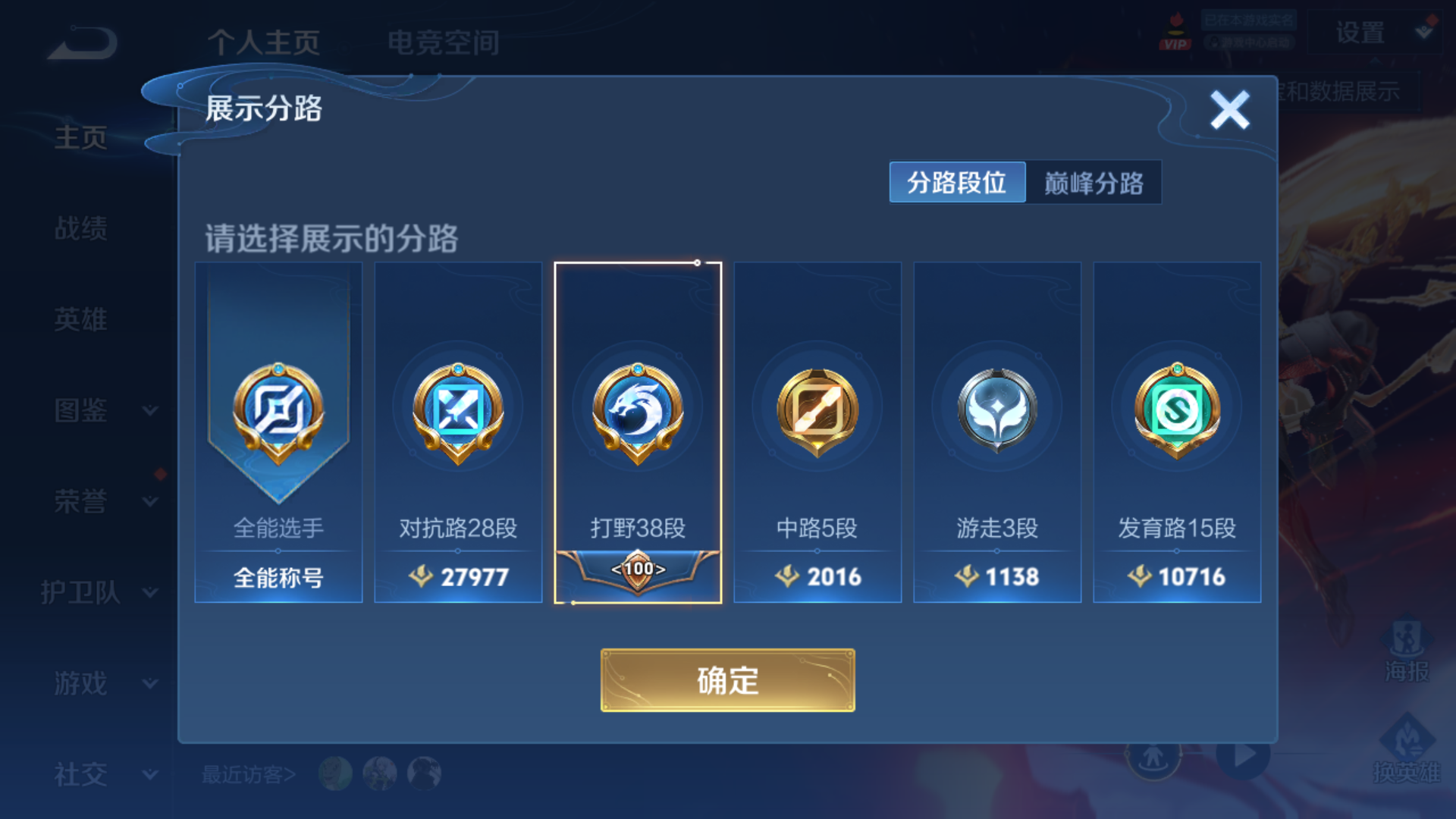This screenshot has width=1456, height=819.
Task: Close the 展示分路 dialog
Action: click(x=1229, y=111)
